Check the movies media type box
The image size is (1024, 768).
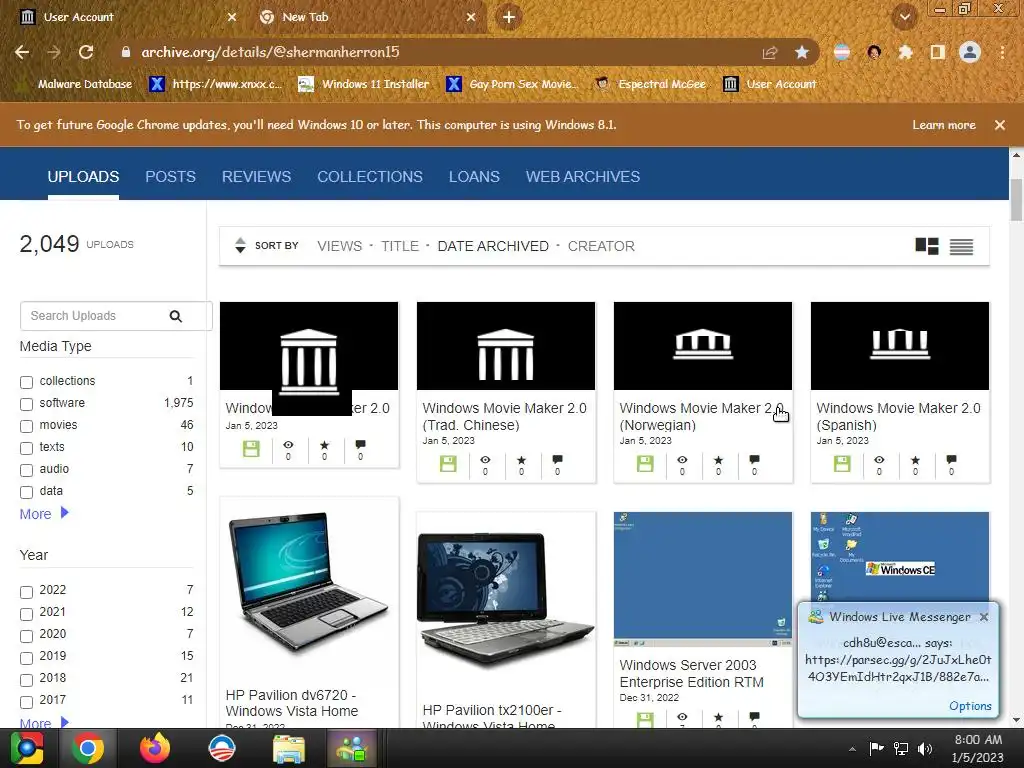click(26, 426)
